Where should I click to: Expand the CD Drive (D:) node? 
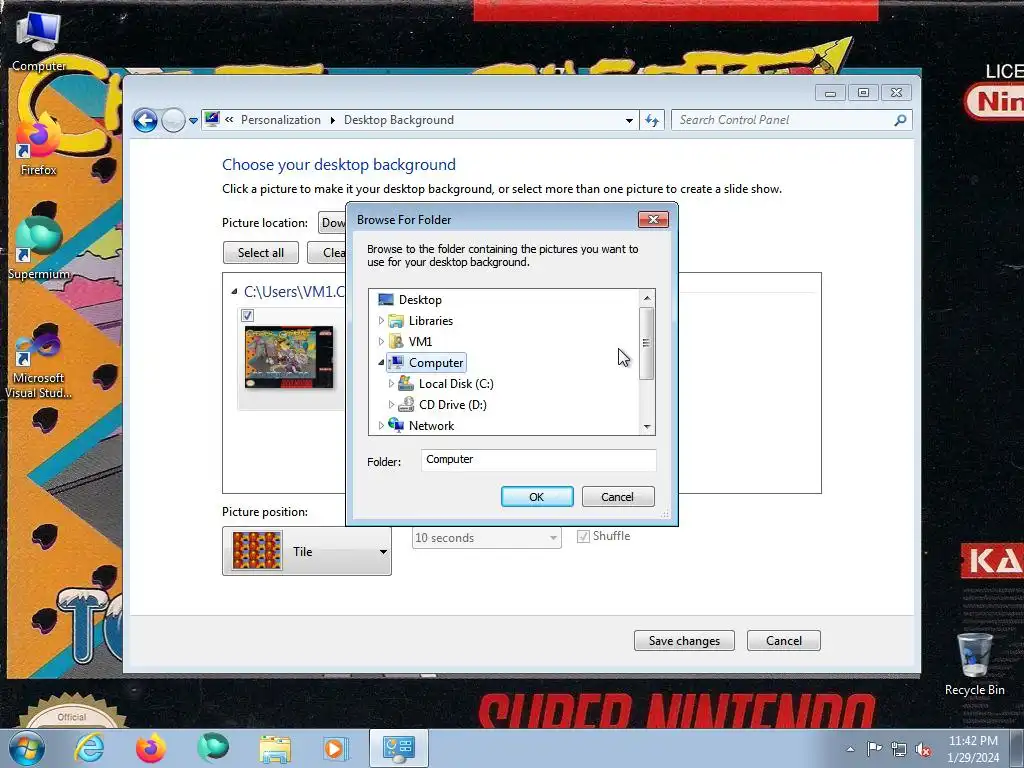pyautogui.click(x=391, y=404)
